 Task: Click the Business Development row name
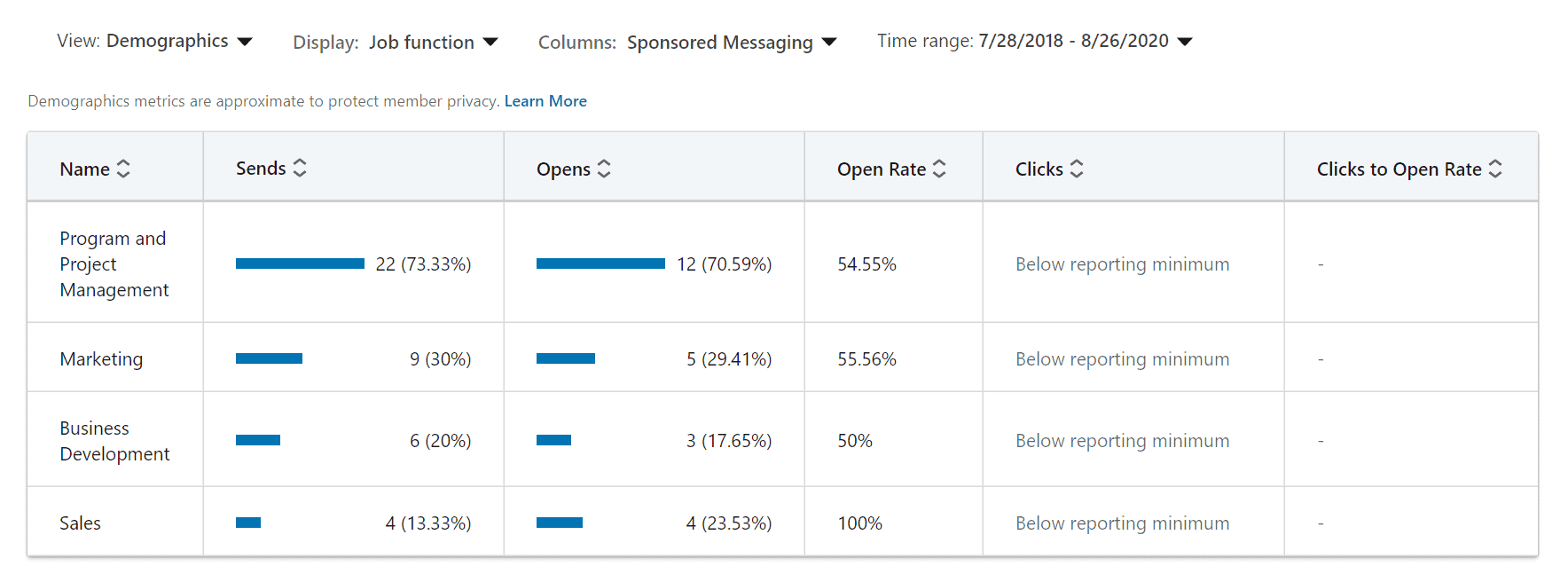point(114,441)
